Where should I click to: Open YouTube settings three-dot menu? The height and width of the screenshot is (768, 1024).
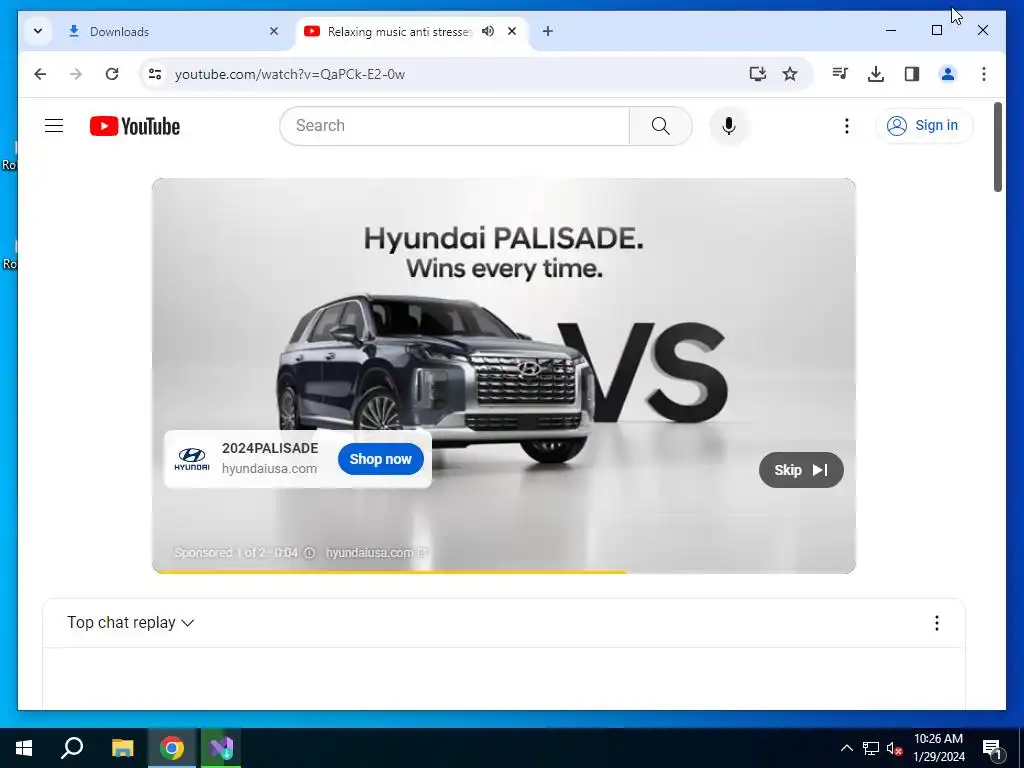(x=846, y=125)
